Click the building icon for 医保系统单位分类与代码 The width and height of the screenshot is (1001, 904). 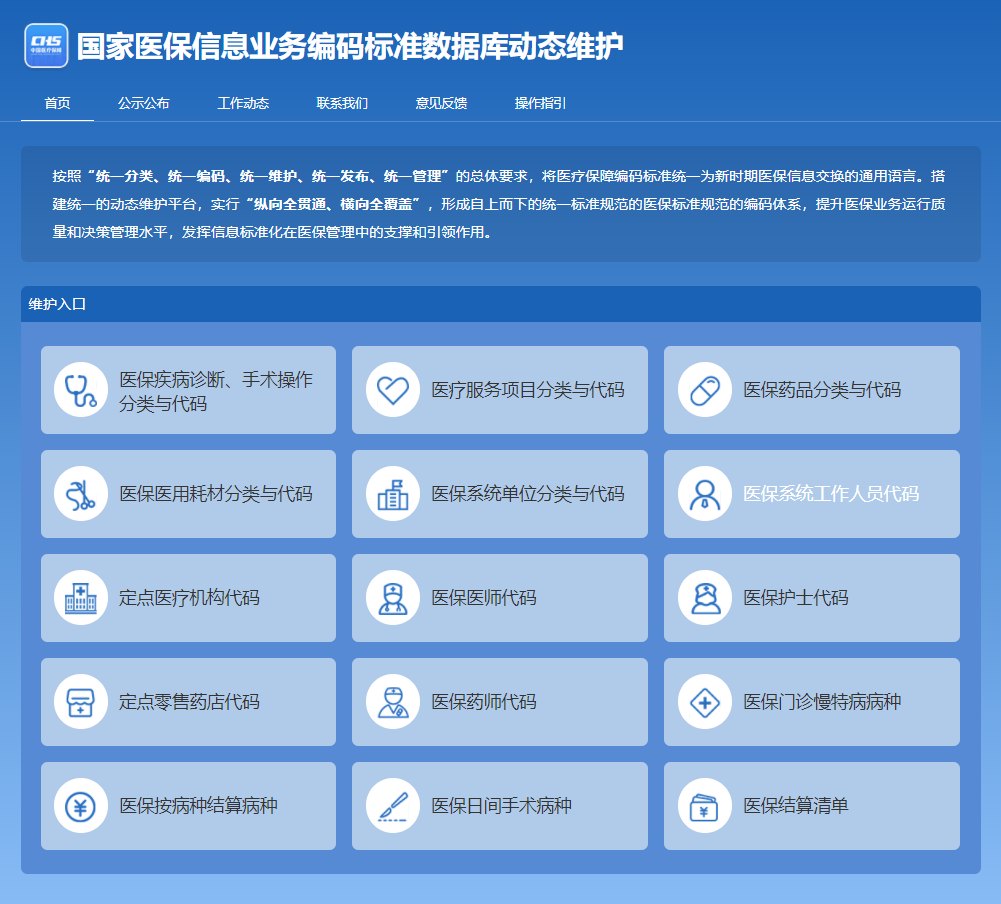pos(393,494)
